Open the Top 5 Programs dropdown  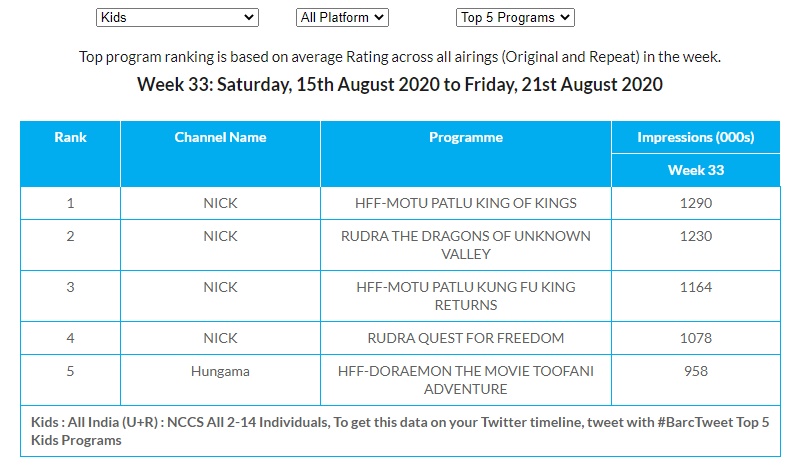point(515,17)
